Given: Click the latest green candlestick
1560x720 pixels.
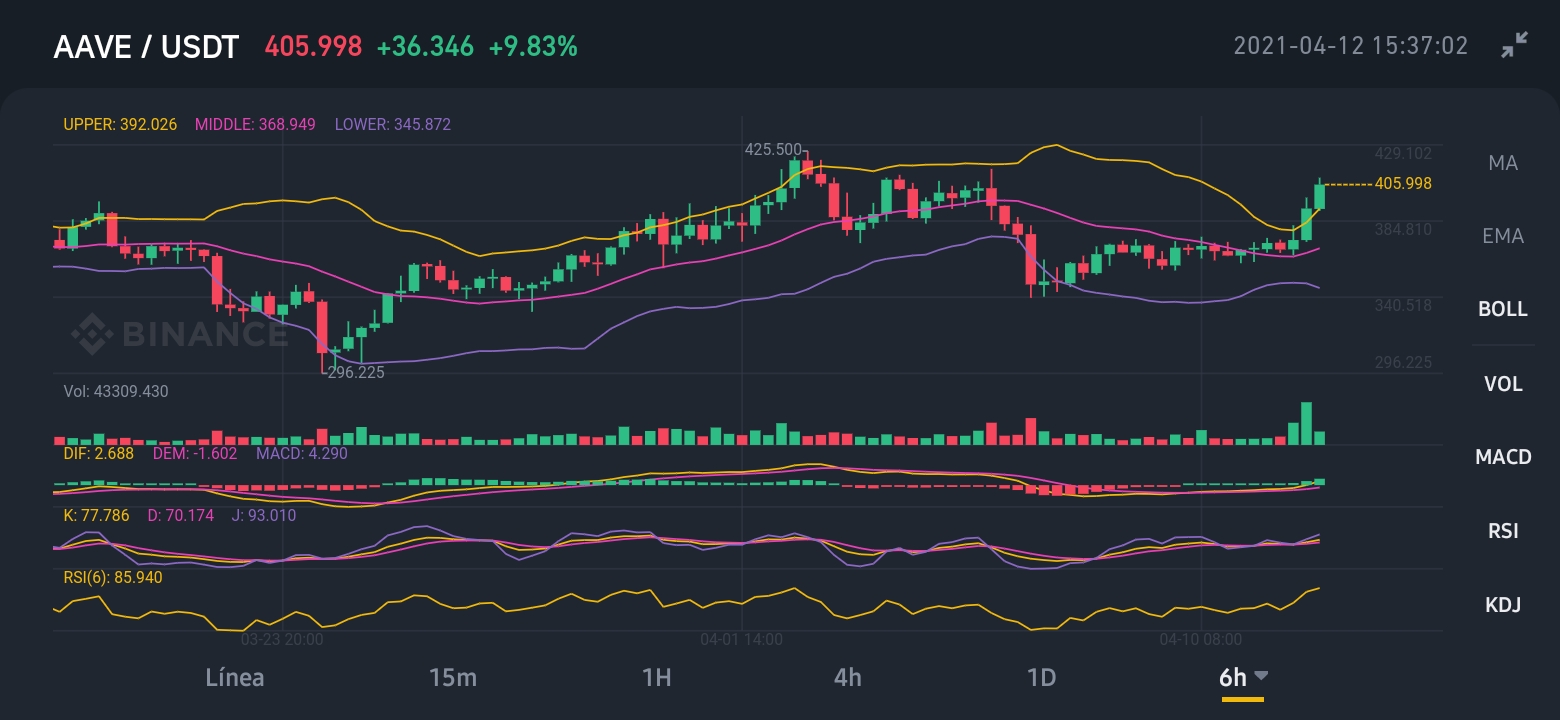Looking at the screenshot, I should [x=1319, y=196].
